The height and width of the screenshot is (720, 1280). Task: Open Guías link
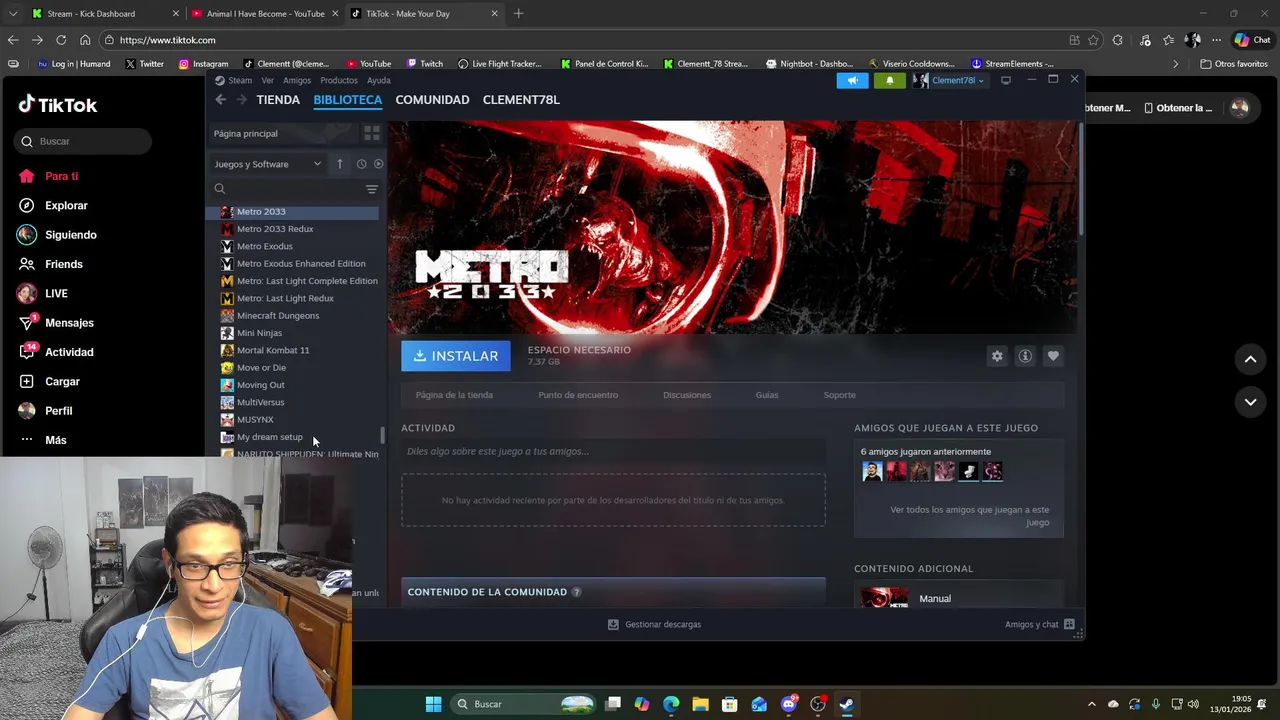[x=767, y=395]
